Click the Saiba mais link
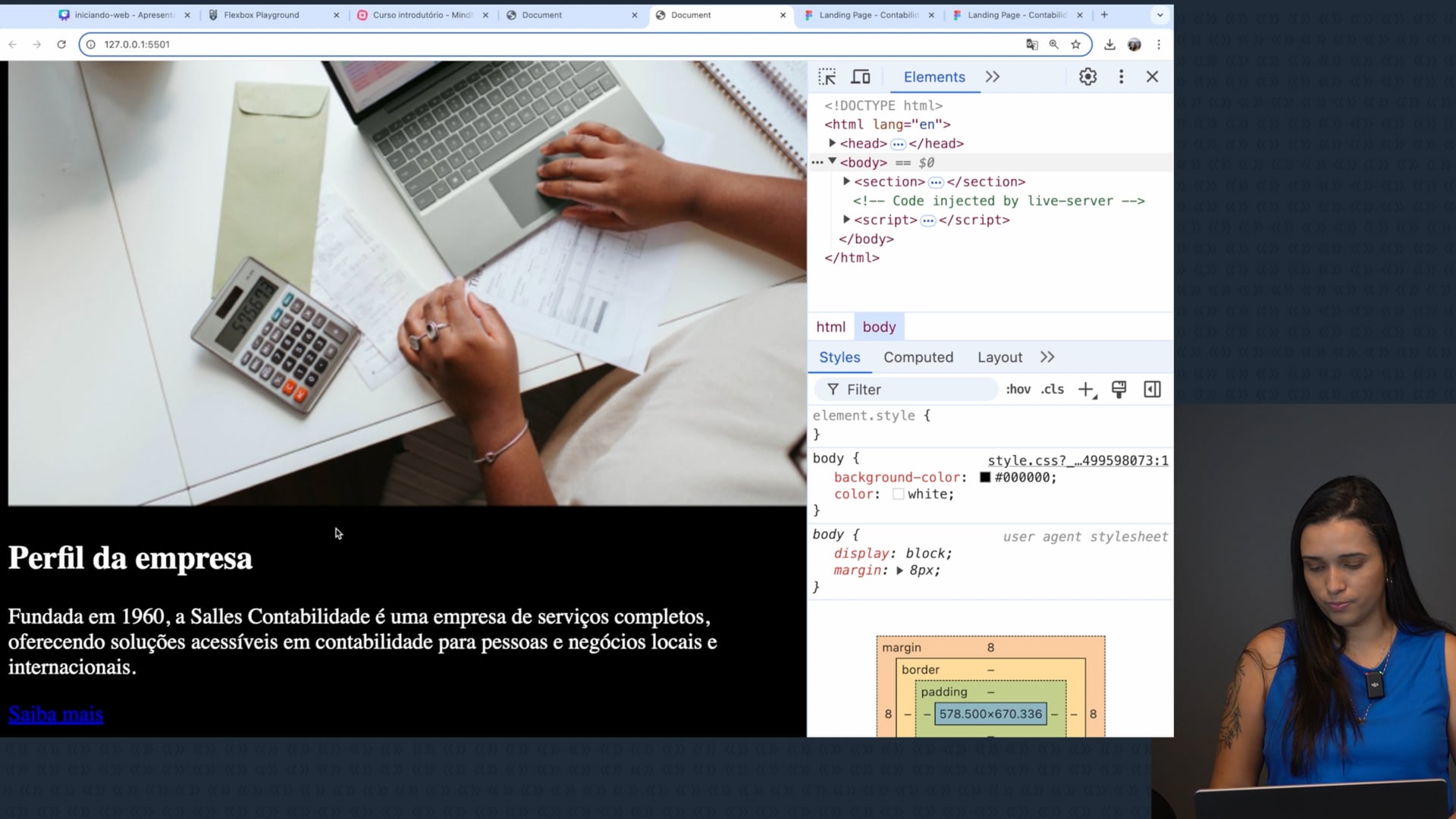This screenshot has width=1456, height=819. tap(55, 714)
